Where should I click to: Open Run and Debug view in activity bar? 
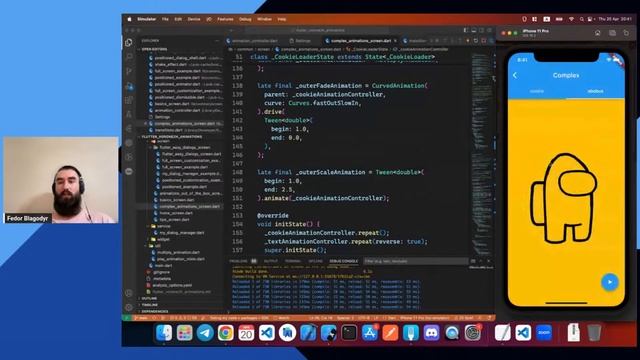(129, 86)
